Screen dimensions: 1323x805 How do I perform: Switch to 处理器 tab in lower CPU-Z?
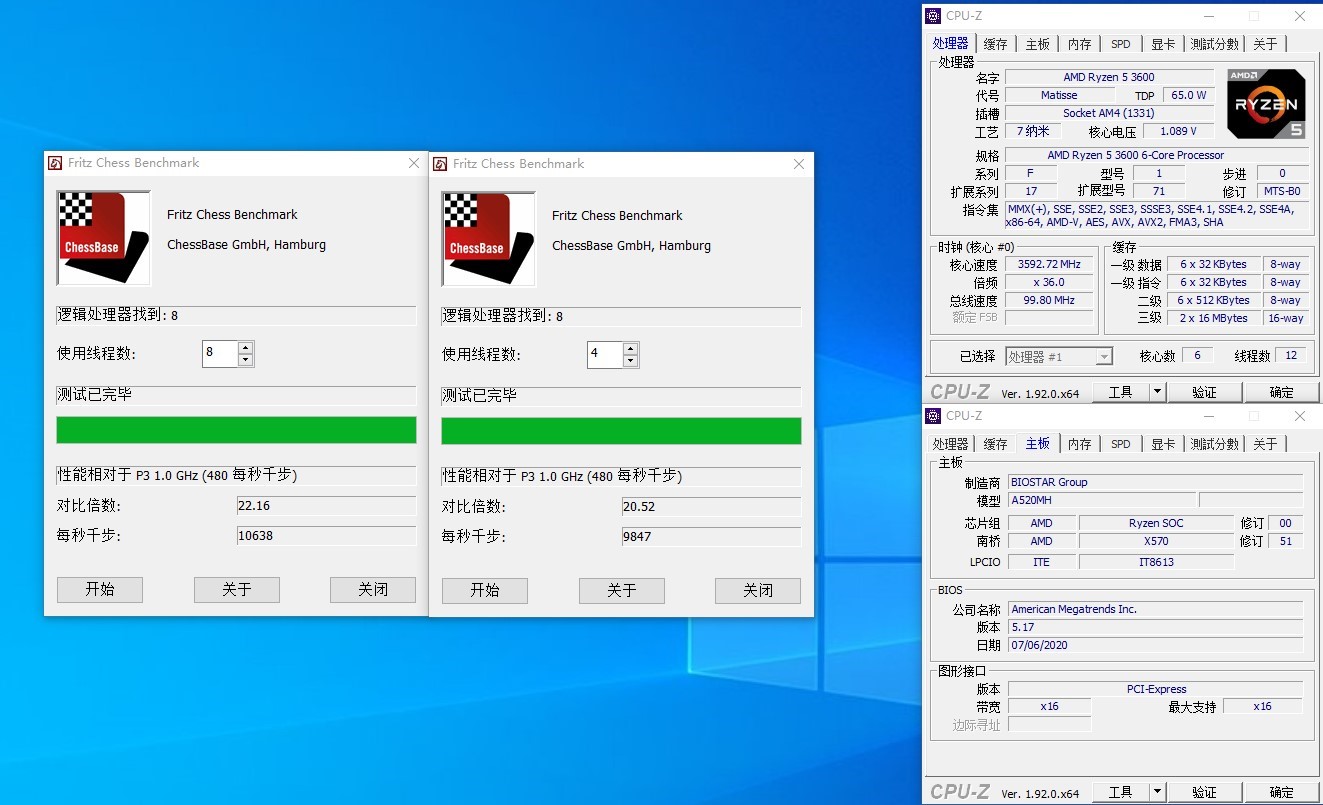click(950, 444)
